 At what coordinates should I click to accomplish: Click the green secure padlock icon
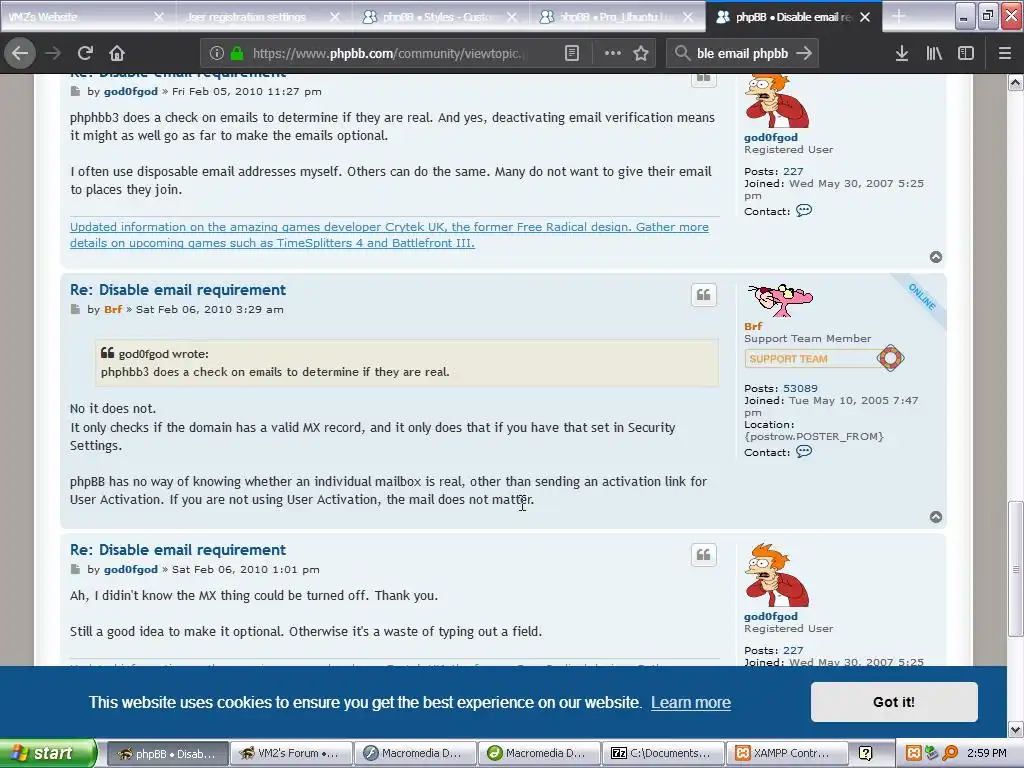click(x=237, y=53)
